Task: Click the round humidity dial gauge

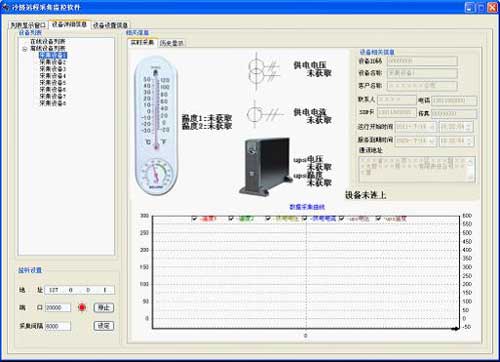Action: 156,174
